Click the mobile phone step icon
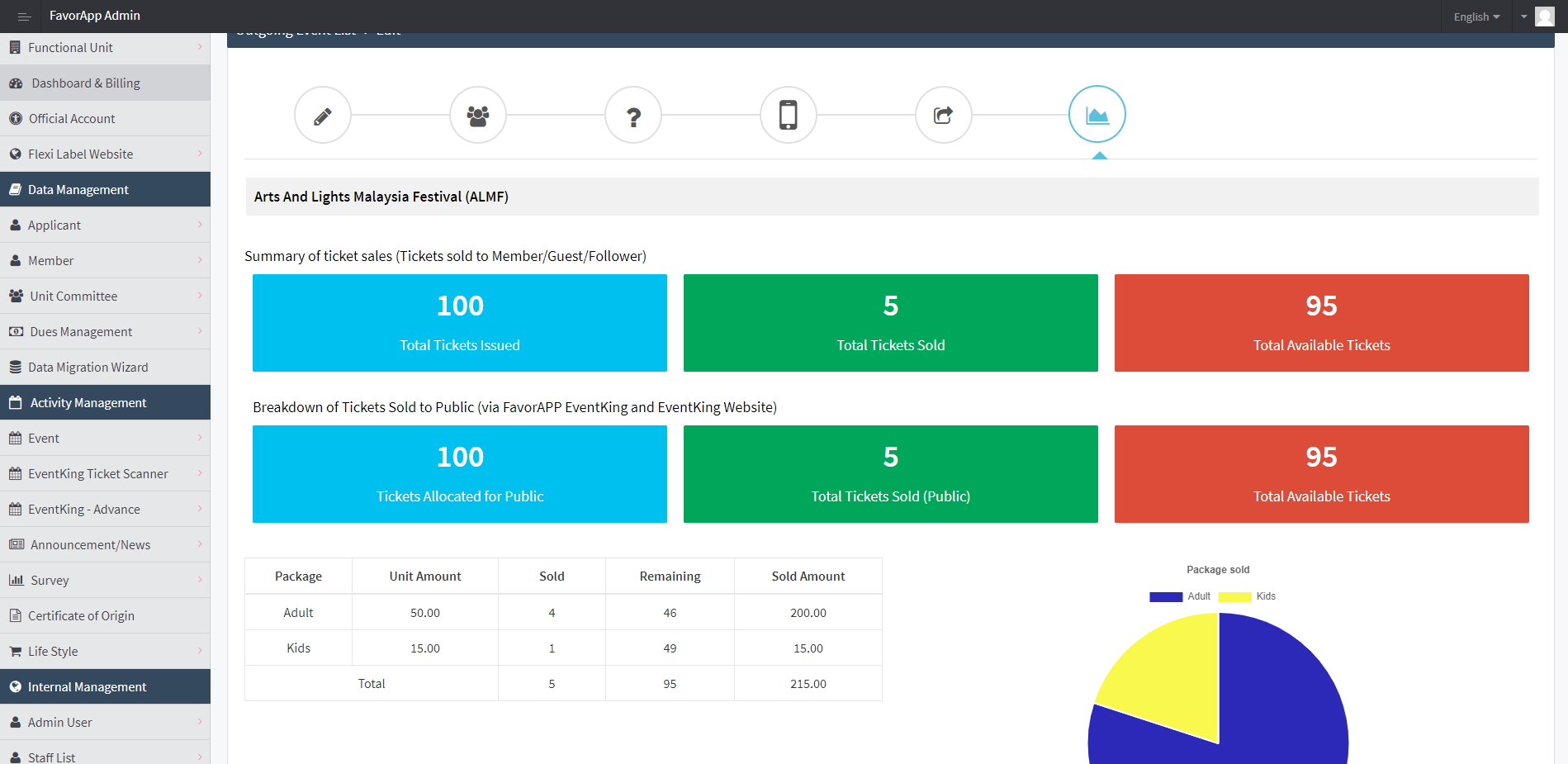1568x764 pixels. 789,116
